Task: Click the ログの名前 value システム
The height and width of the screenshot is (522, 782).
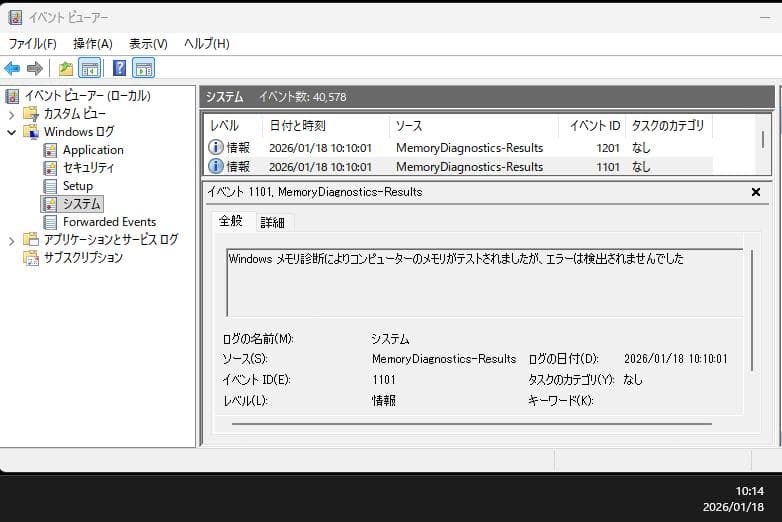Action: [390, 339]
